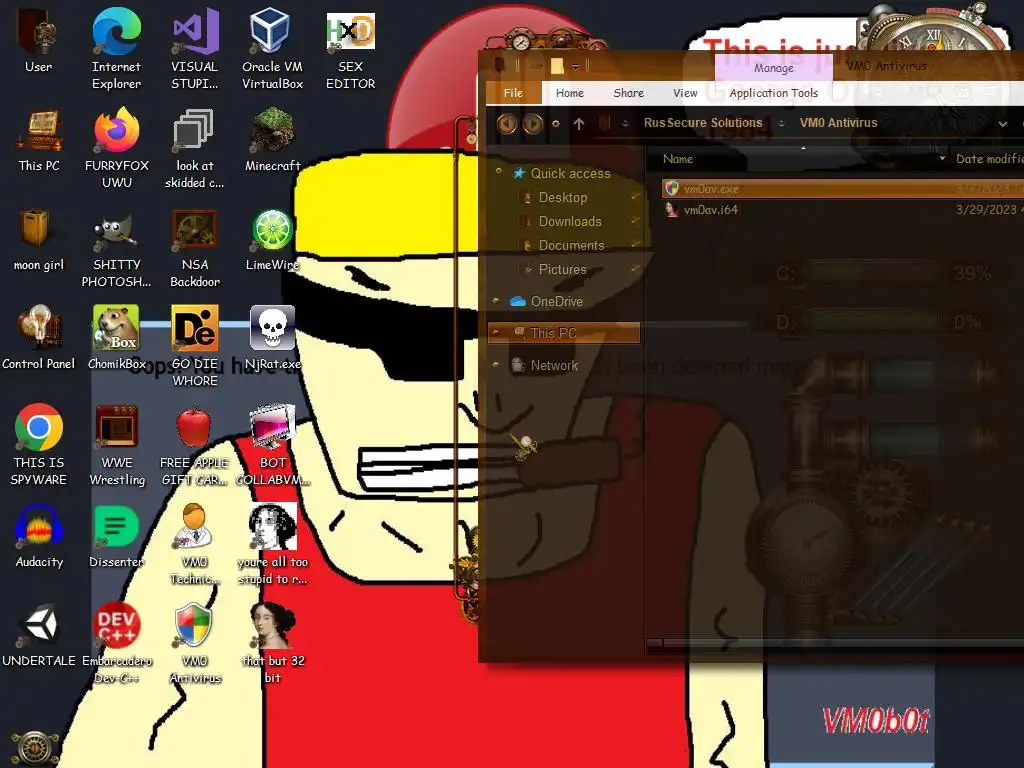
Task: Go forward with Explorer Forward button
Action: (x=533, y=123)
